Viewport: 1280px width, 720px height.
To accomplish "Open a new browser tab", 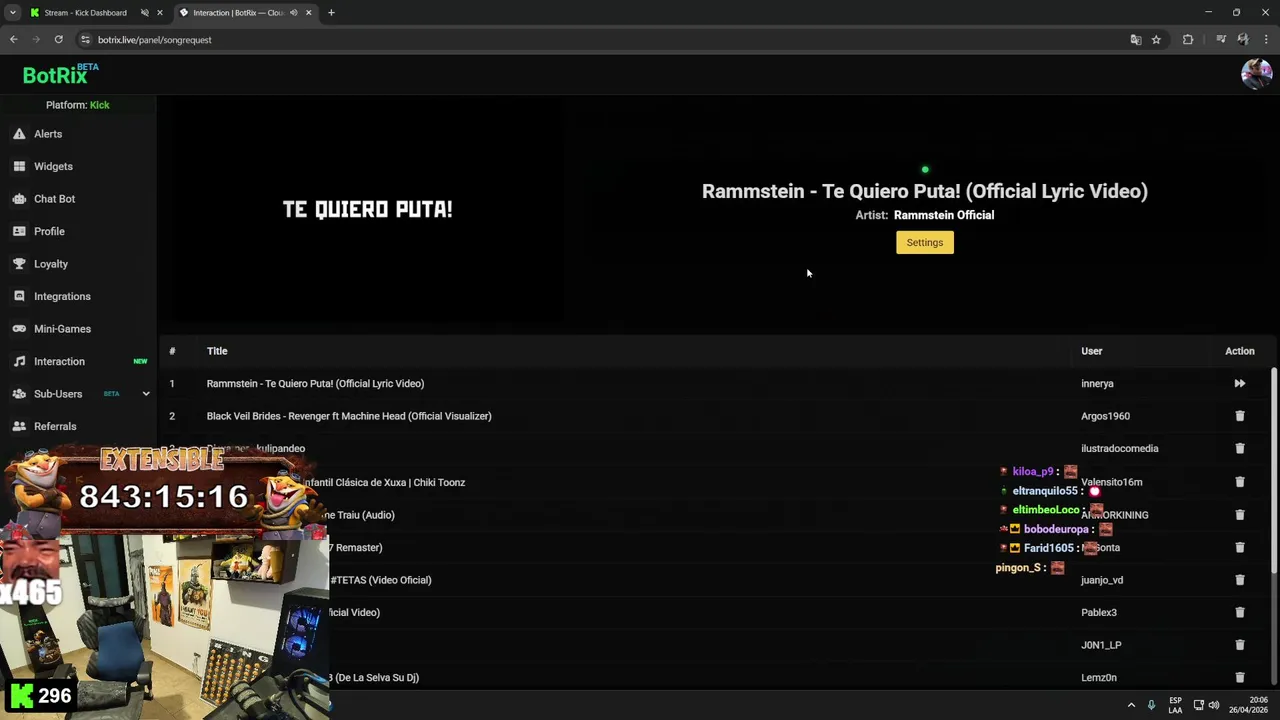I will (x=331, y=13).
